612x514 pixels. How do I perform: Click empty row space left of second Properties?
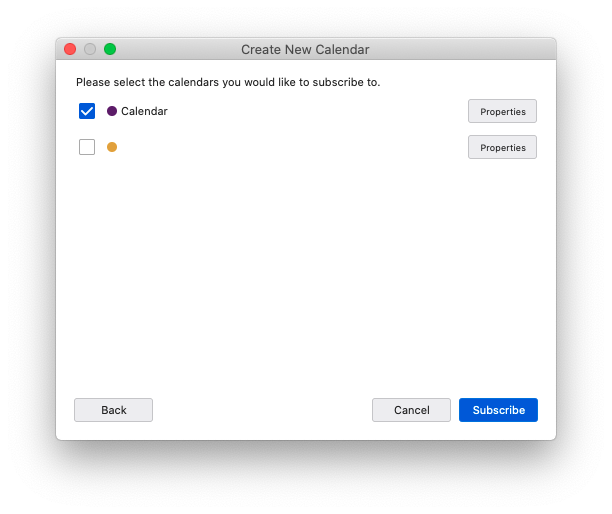293,147
